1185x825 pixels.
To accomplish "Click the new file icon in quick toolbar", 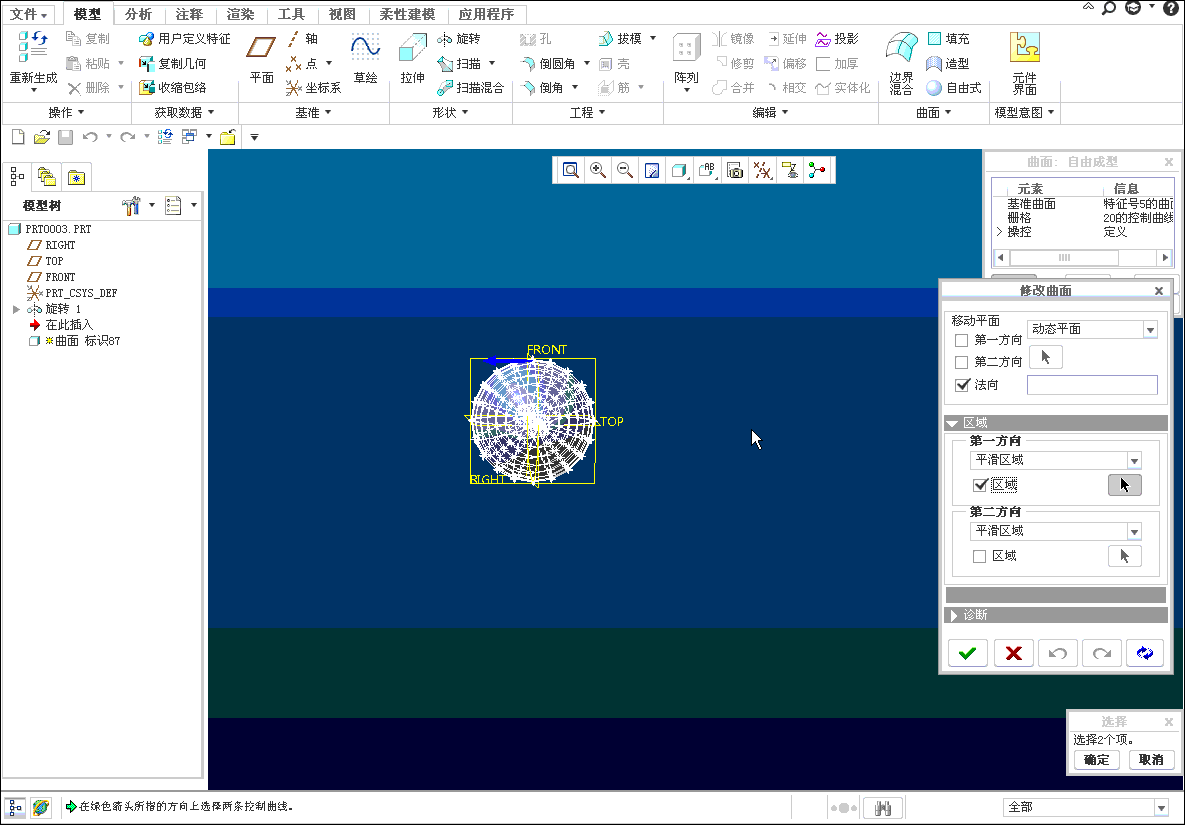I will [x=18, y=137].
